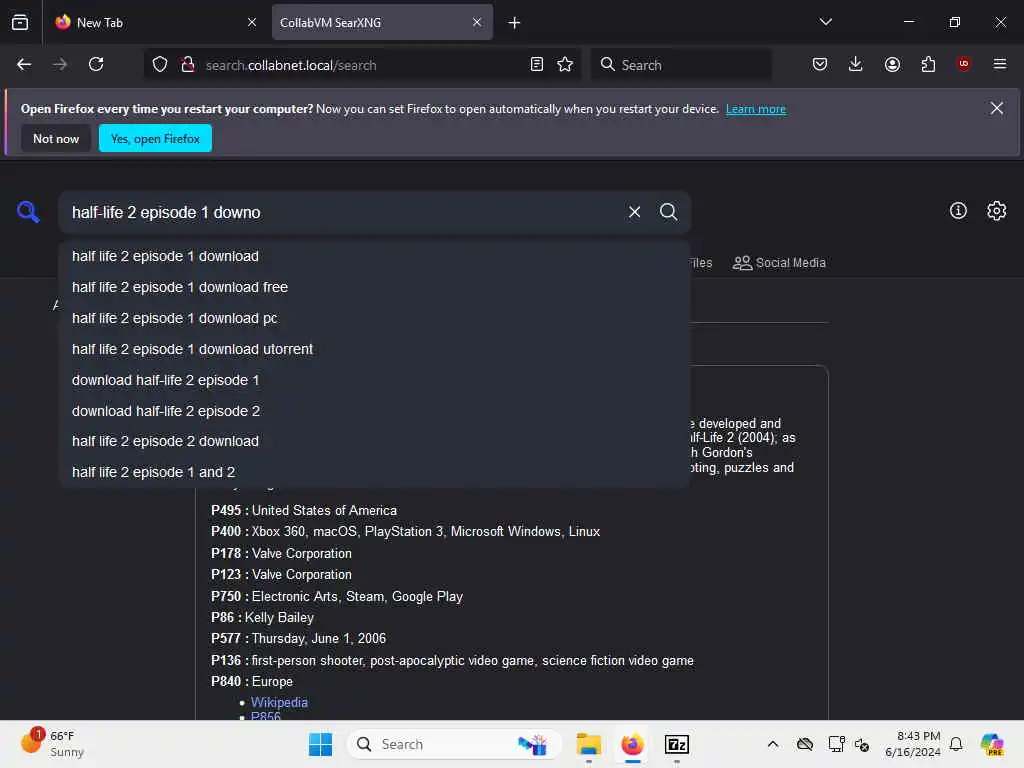
Task: Click the "P577 : Thursday, June 1, 2006" row
Action: (x=298, y=638)
